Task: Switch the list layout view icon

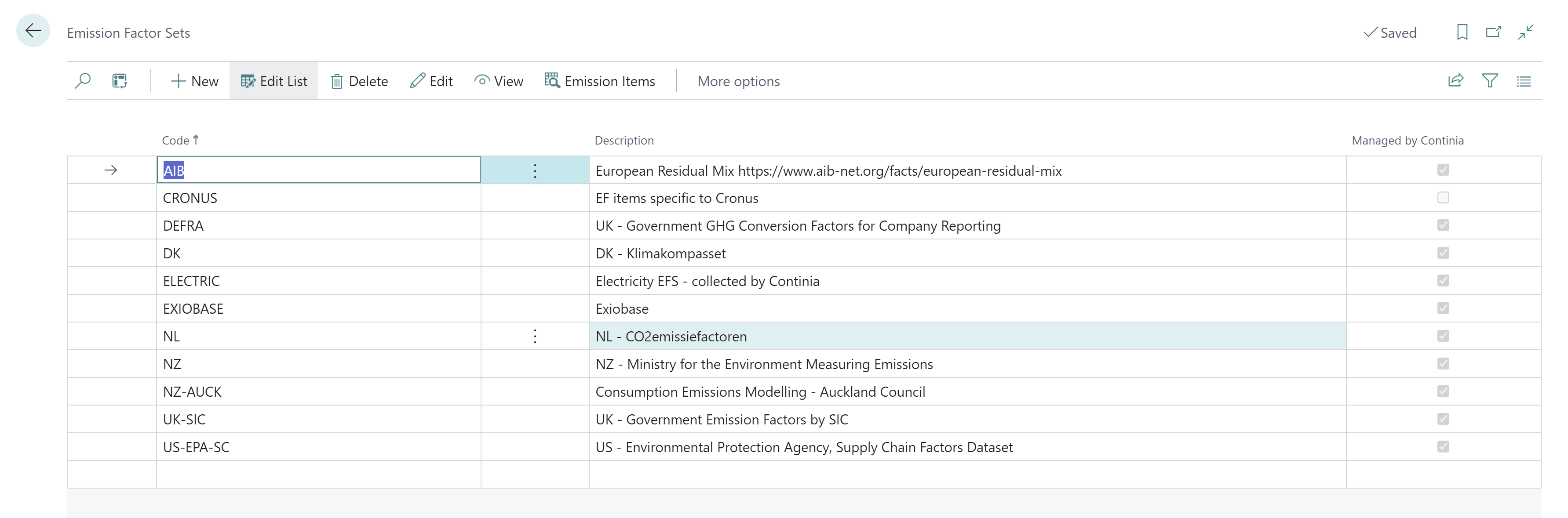Action: 1524,81
